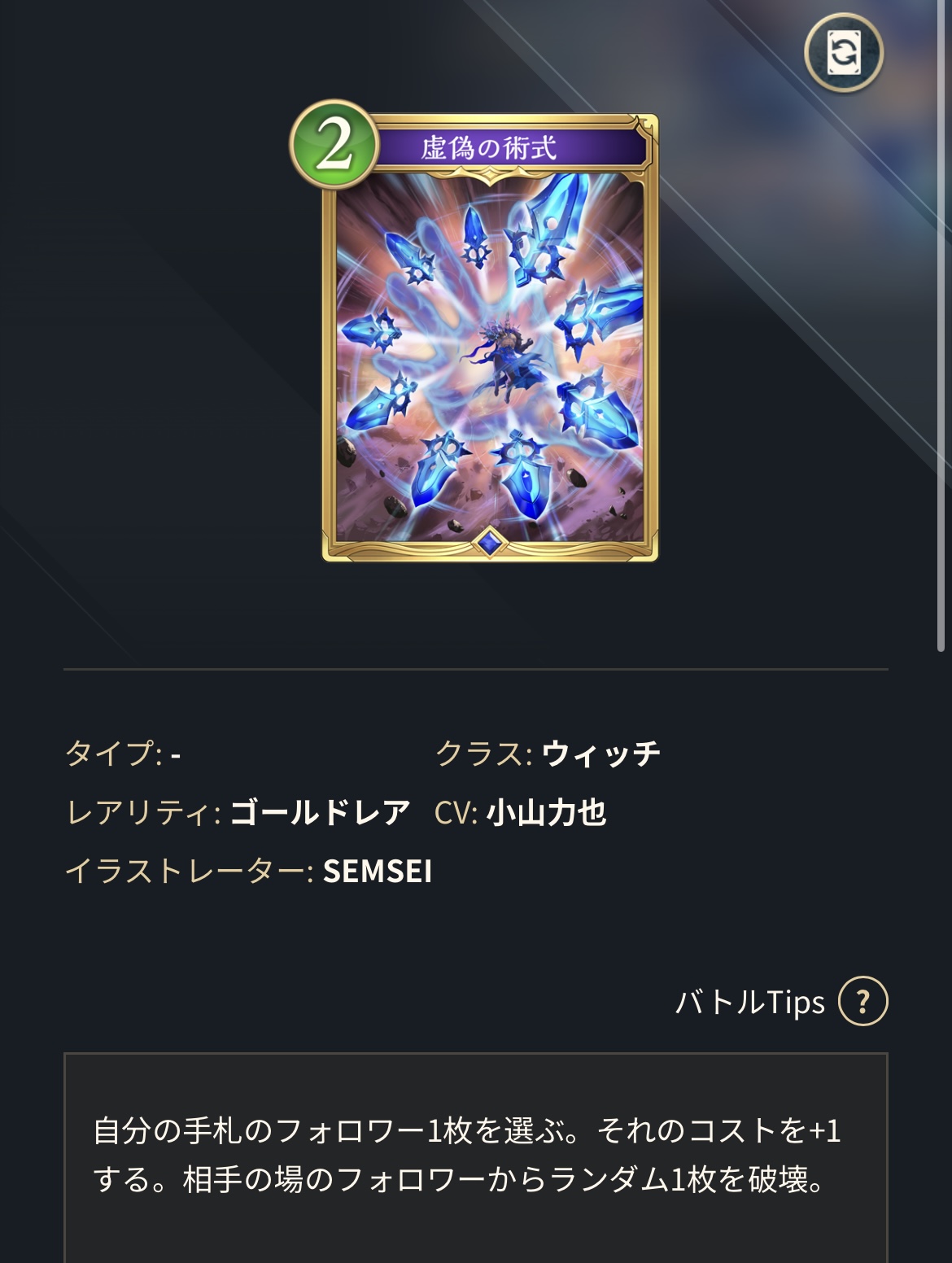Click illustrator name SEMSEI
Image resolution: width=952 pixels, height=1263 pixels.
(x=378, y=872)
